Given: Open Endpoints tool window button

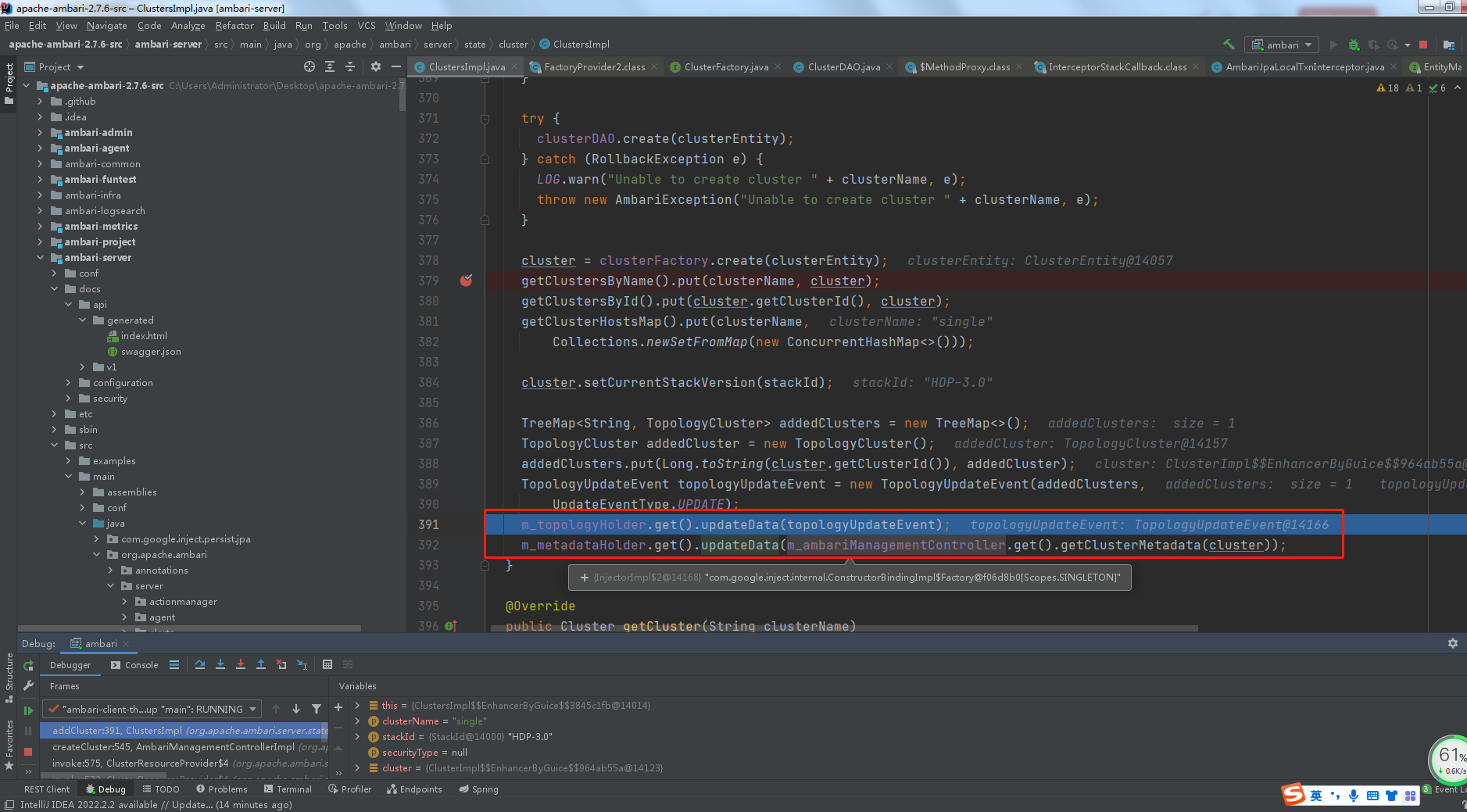Looking at the screenshot, I should [x=414, y=789].
